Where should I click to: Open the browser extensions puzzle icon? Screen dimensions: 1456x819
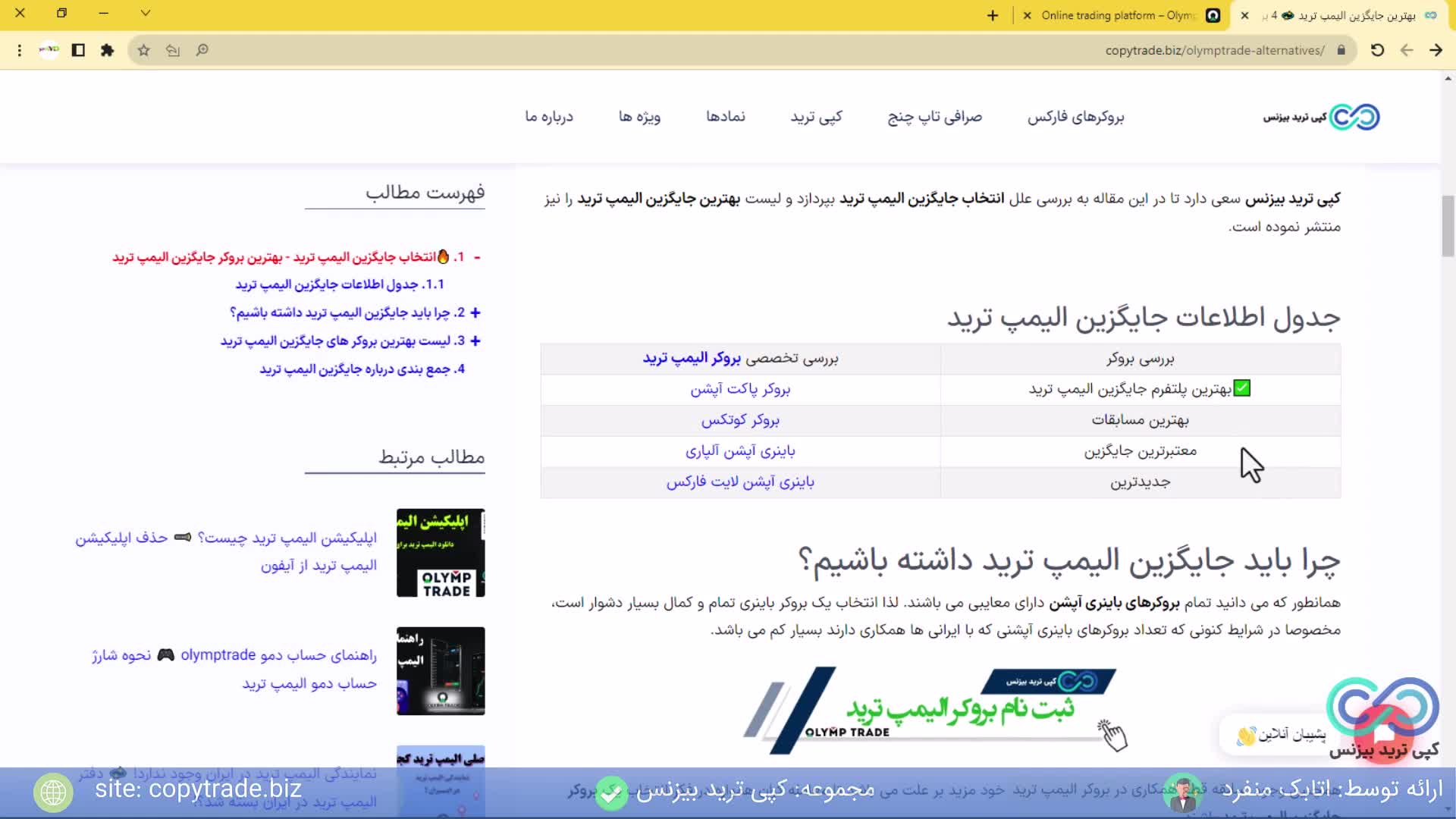coord(107,50)
